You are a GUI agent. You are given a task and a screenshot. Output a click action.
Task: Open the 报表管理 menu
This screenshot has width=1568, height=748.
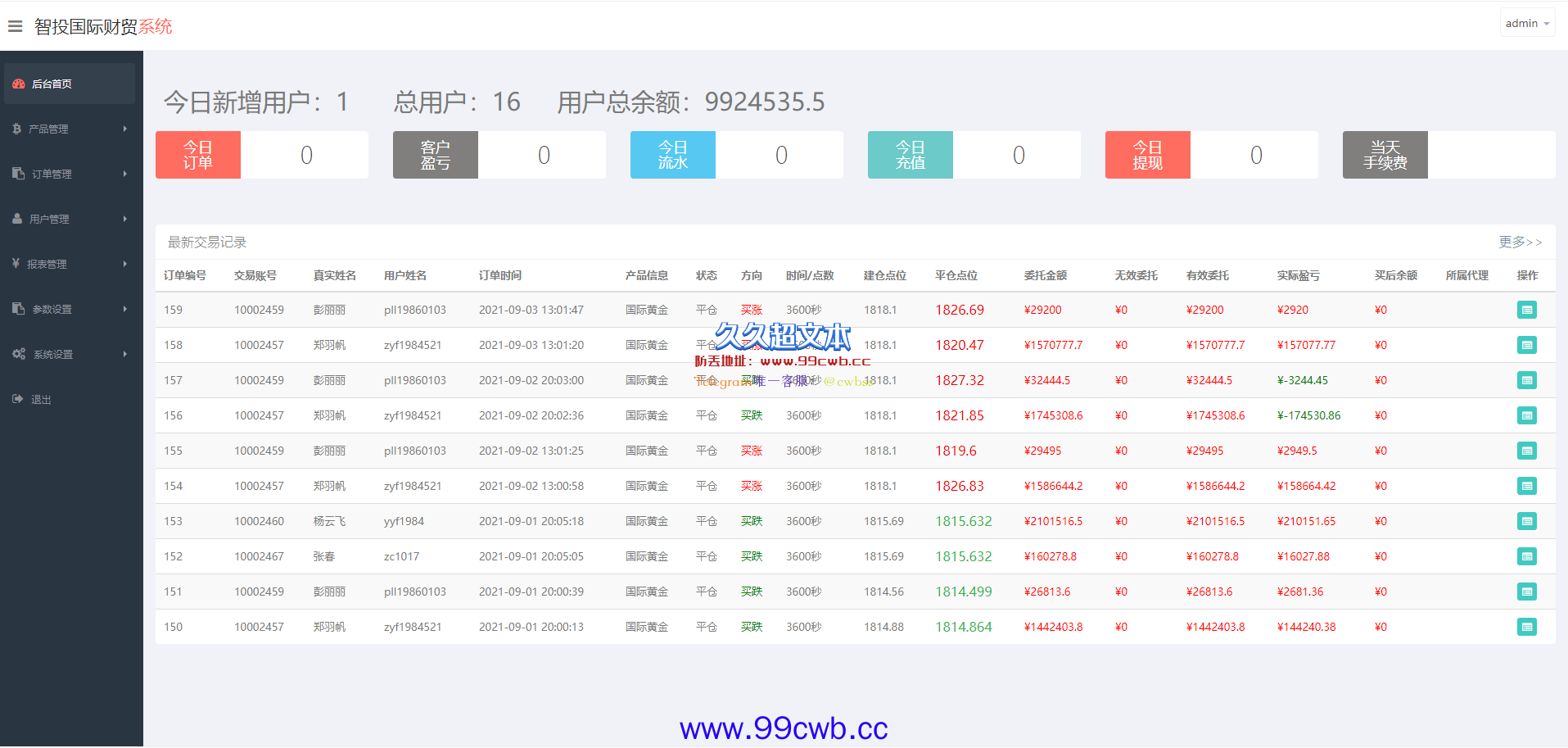pyautogui.click(x=71, y=264)
